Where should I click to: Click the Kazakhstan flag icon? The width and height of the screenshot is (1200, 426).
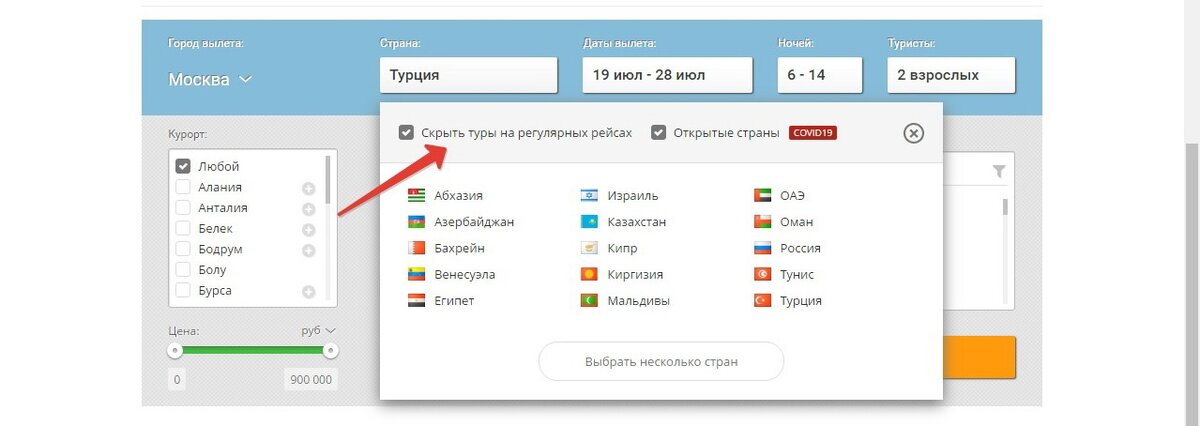(x=589, y=222)
